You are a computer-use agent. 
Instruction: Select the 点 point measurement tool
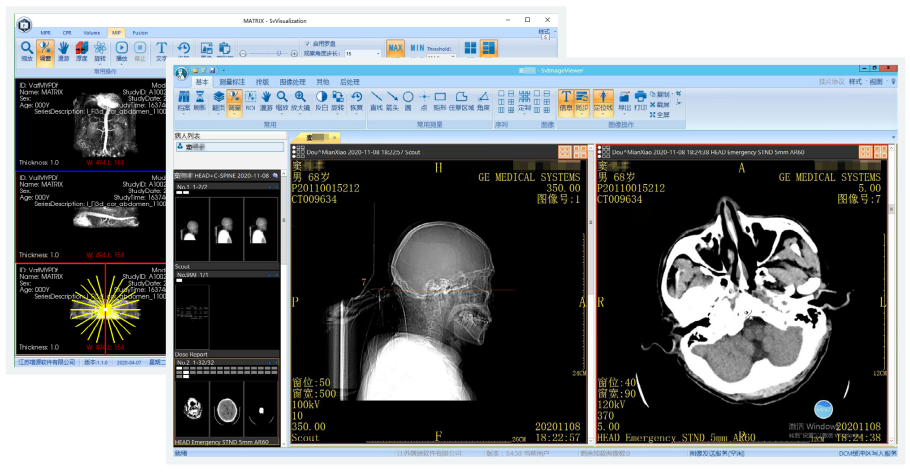pyautogui.click(x=424, y=100)
